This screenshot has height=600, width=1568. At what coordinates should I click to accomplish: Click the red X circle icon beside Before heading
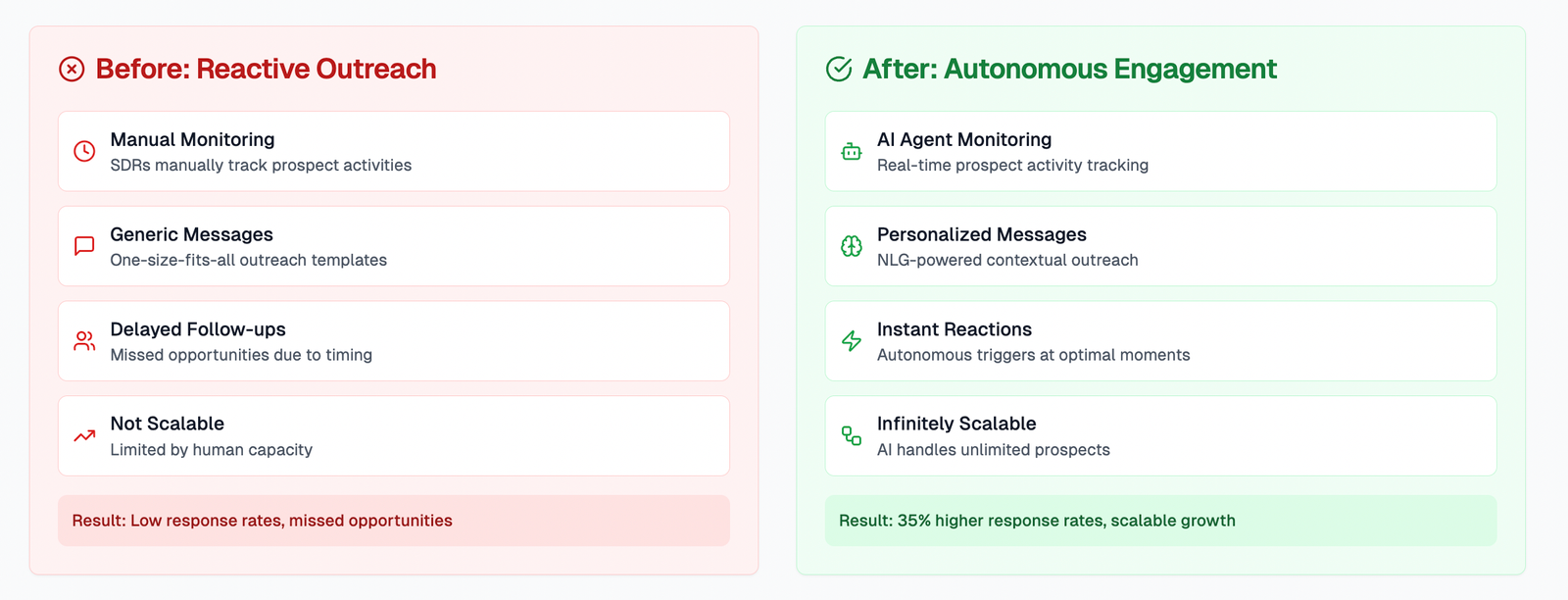(72, 70)
